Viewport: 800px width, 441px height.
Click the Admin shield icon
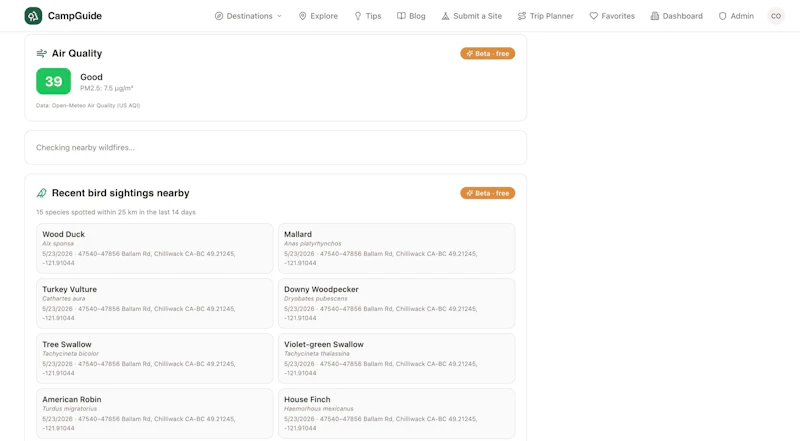(x=722, y=16)
